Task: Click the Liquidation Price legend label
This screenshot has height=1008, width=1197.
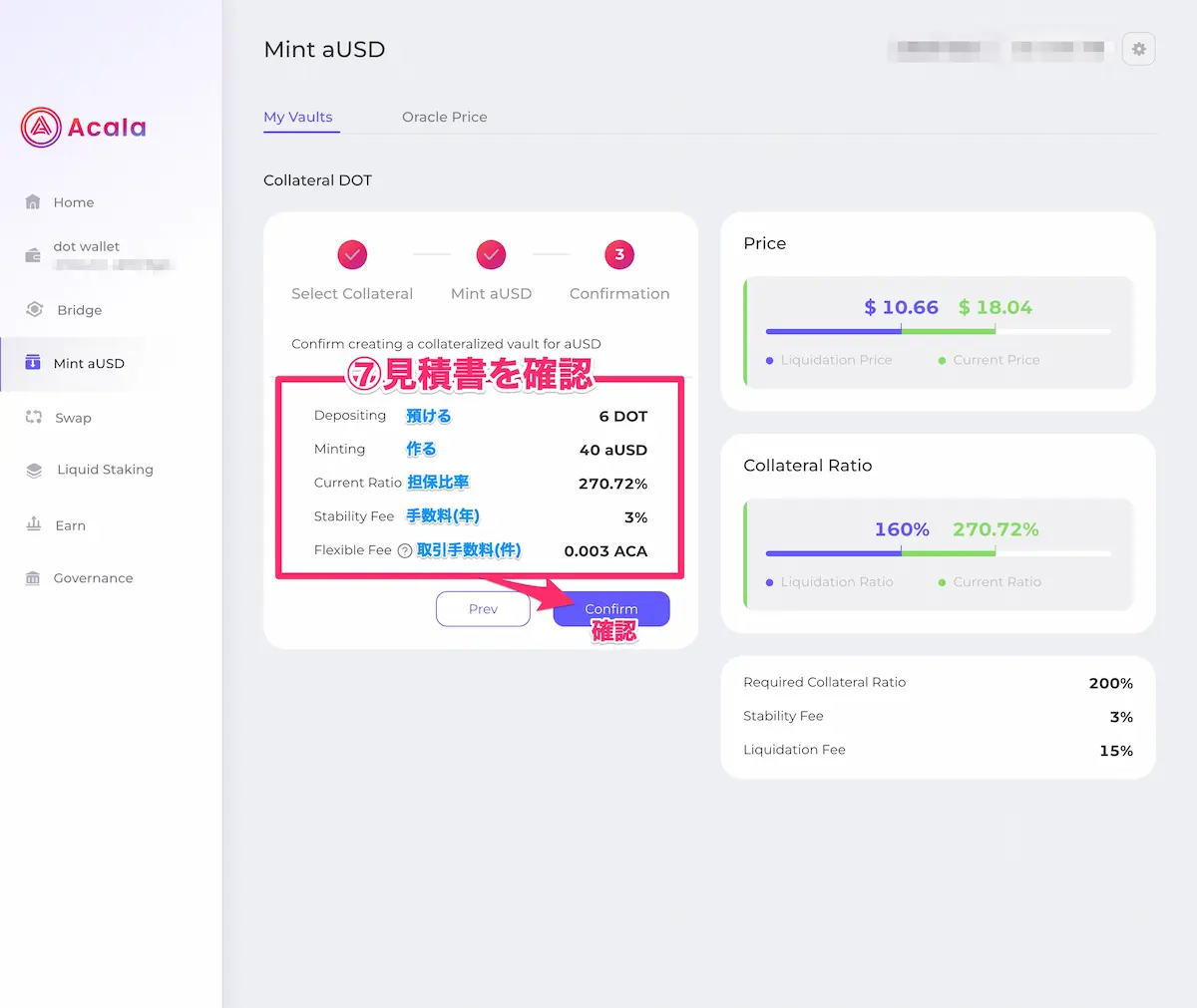Action: coord(836,360)
